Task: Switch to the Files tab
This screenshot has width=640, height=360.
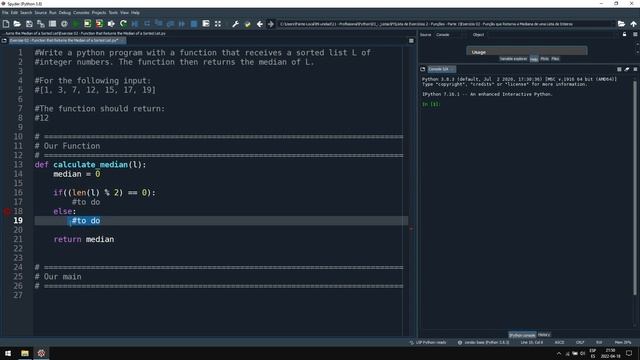Action: [555, 59]
